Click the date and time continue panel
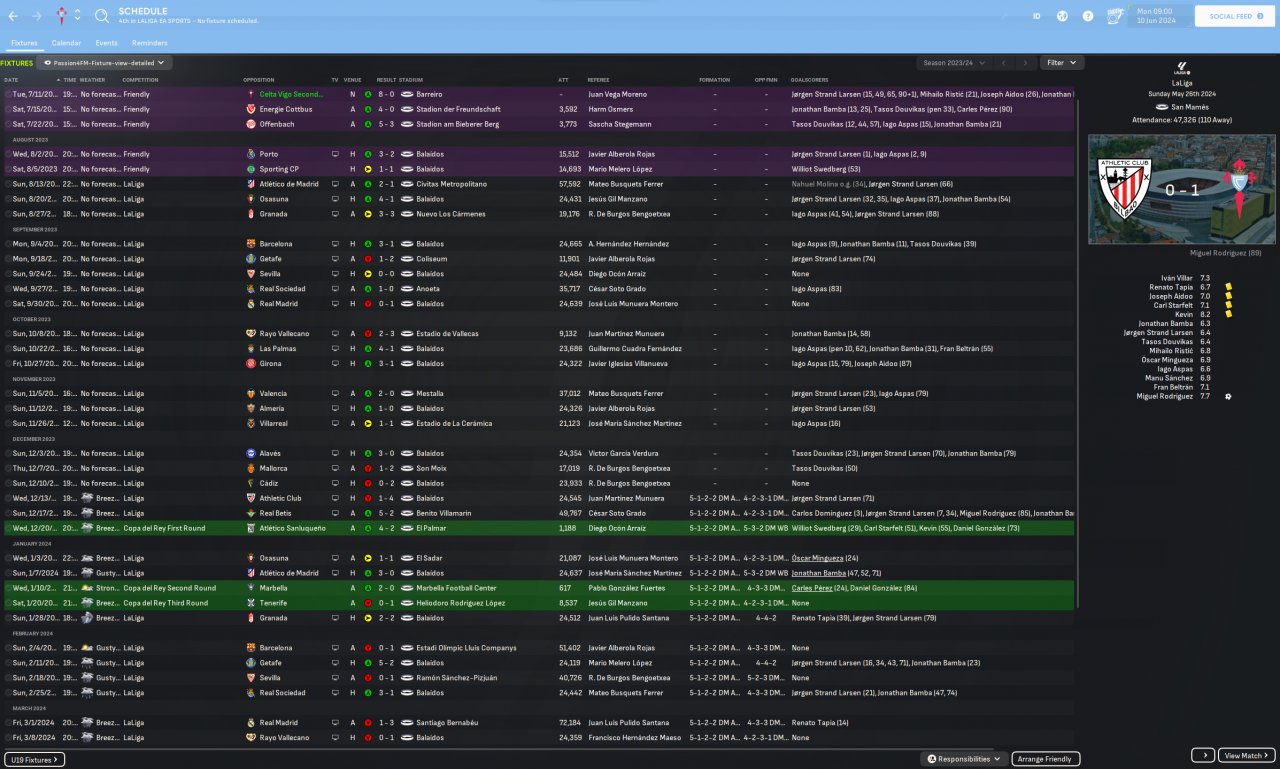Screen dimensions: 1280x769 [1160, 16]
